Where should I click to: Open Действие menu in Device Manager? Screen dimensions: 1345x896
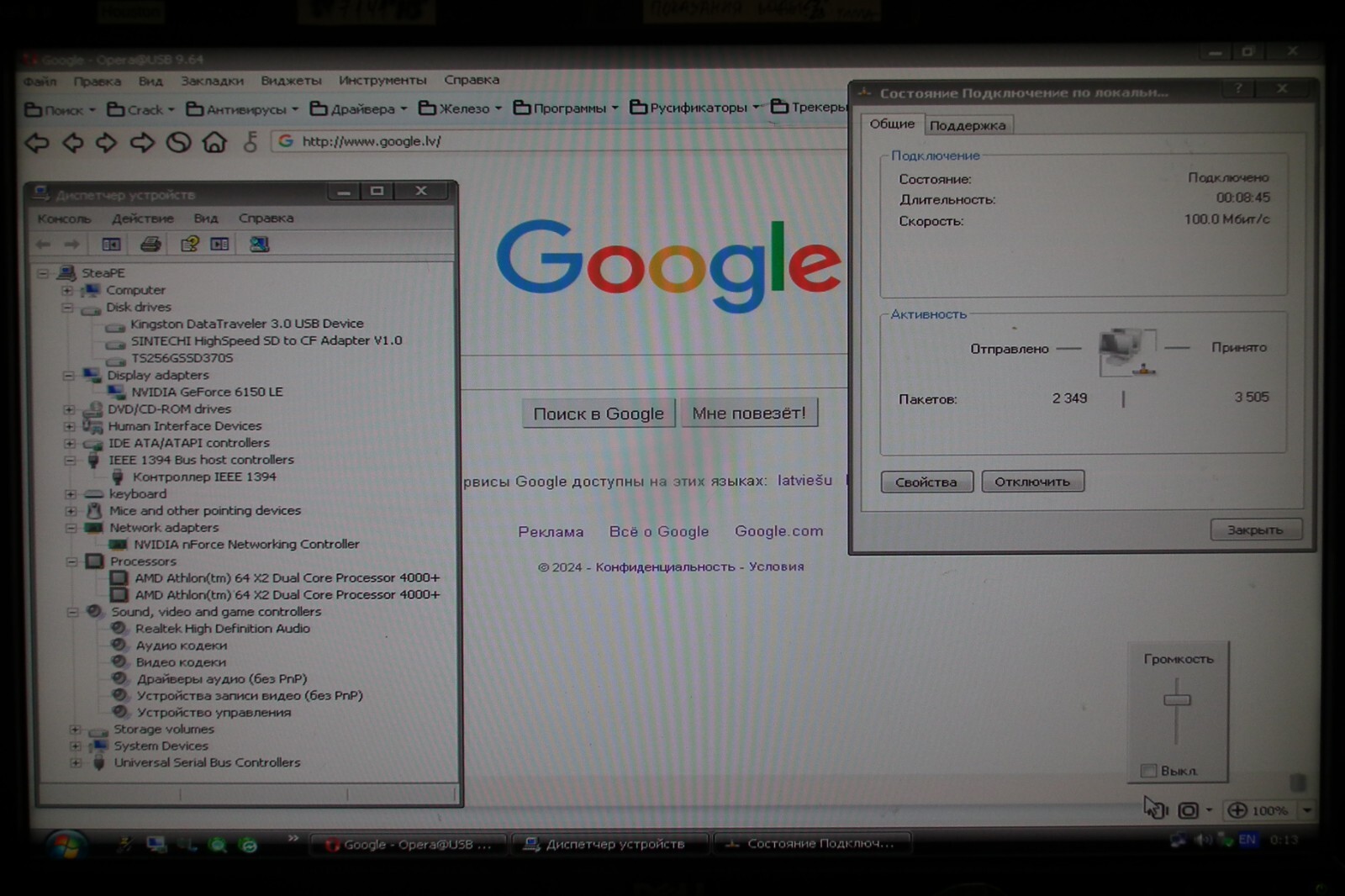click(x=143, y=219)
